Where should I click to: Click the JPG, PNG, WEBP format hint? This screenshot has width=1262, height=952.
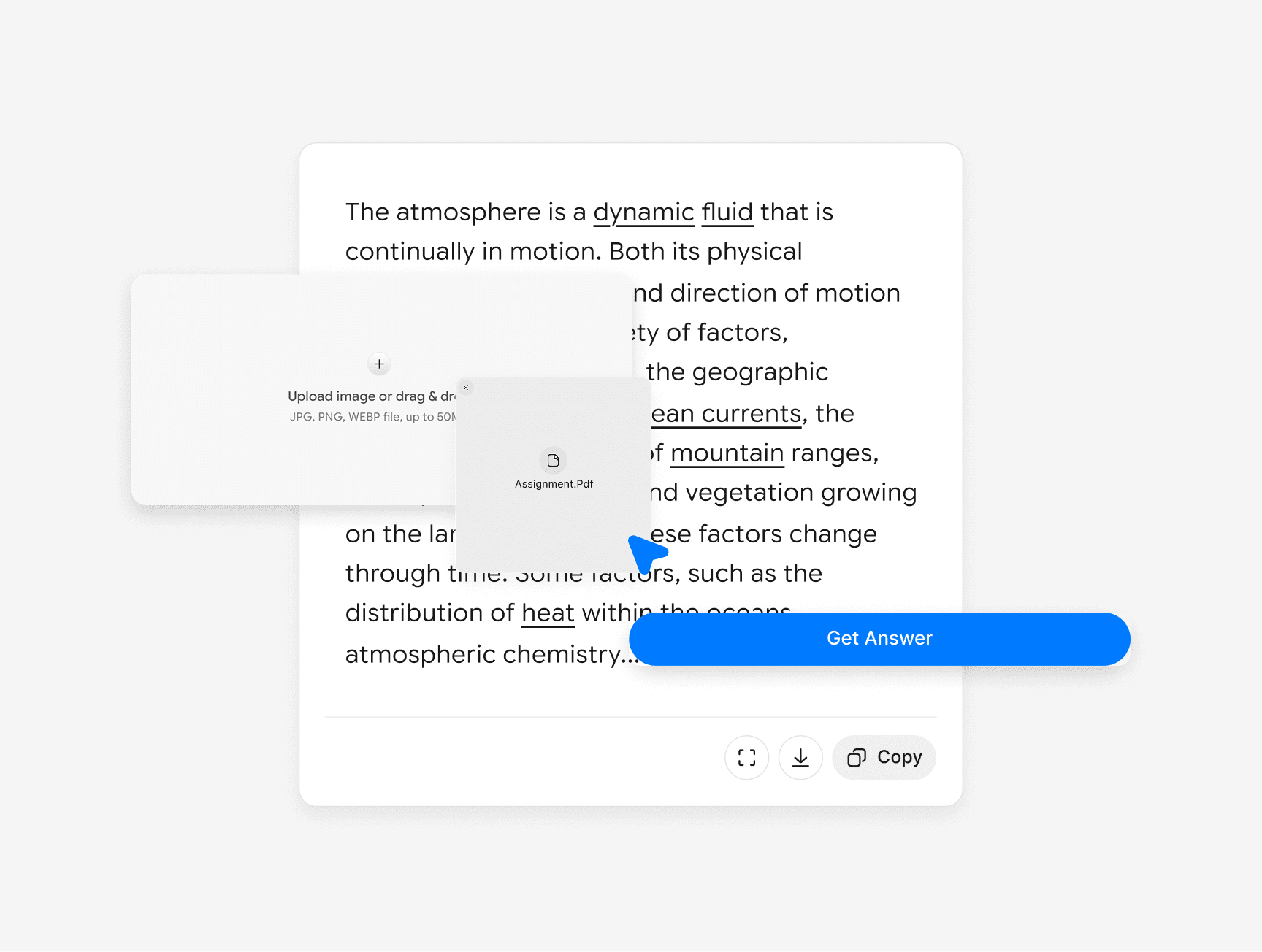[372, 417]
